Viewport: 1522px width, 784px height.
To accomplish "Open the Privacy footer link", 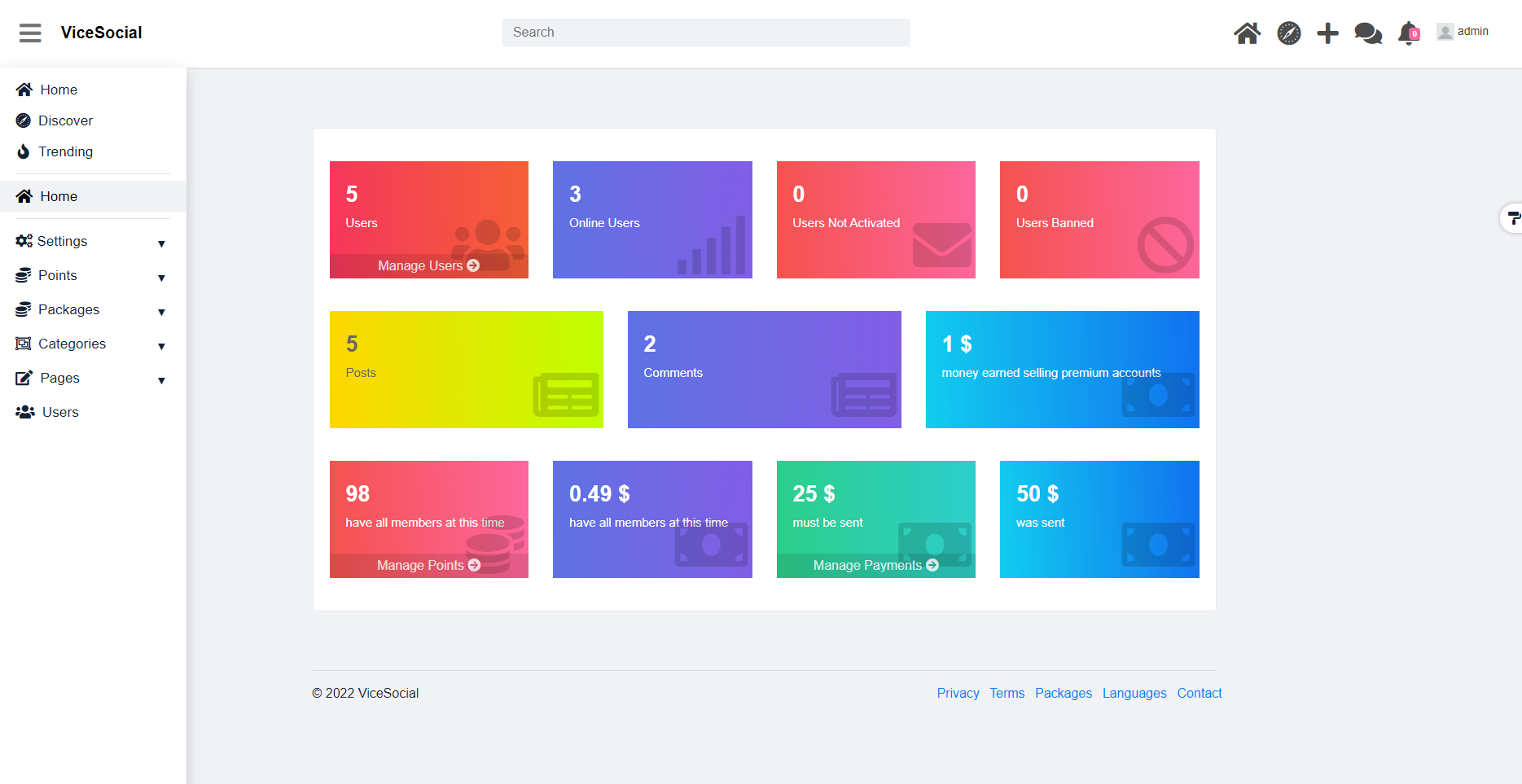I will pos(958,693).
